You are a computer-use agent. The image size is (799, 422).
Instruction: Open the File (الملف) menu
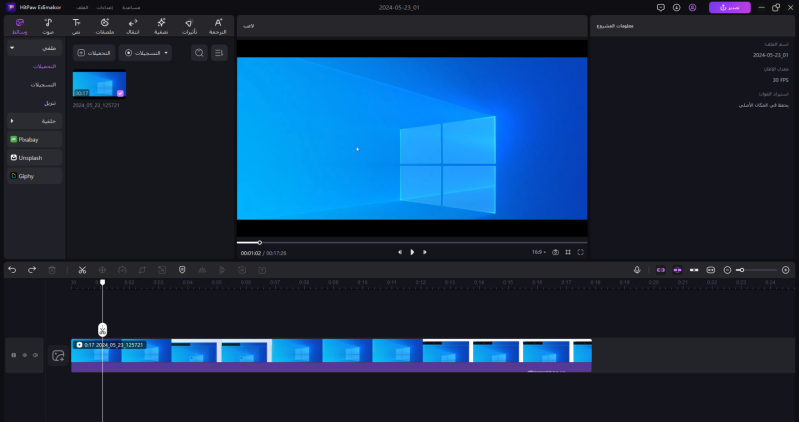[82, 8]
